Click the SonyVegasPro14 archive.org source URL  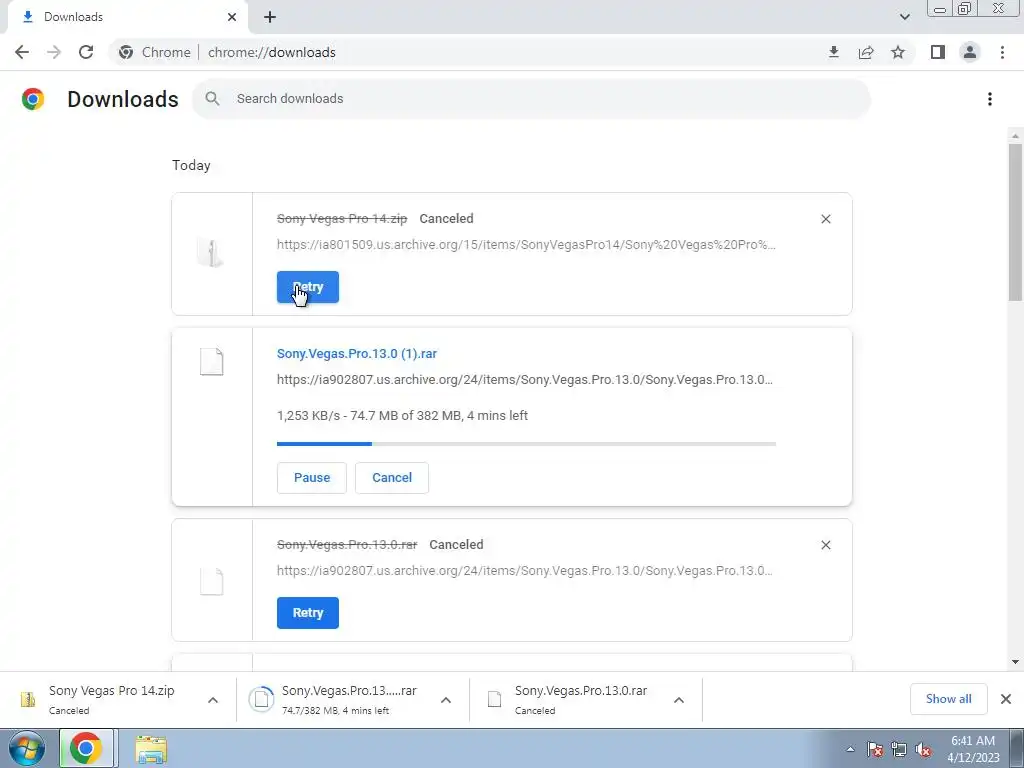(526, 245)
